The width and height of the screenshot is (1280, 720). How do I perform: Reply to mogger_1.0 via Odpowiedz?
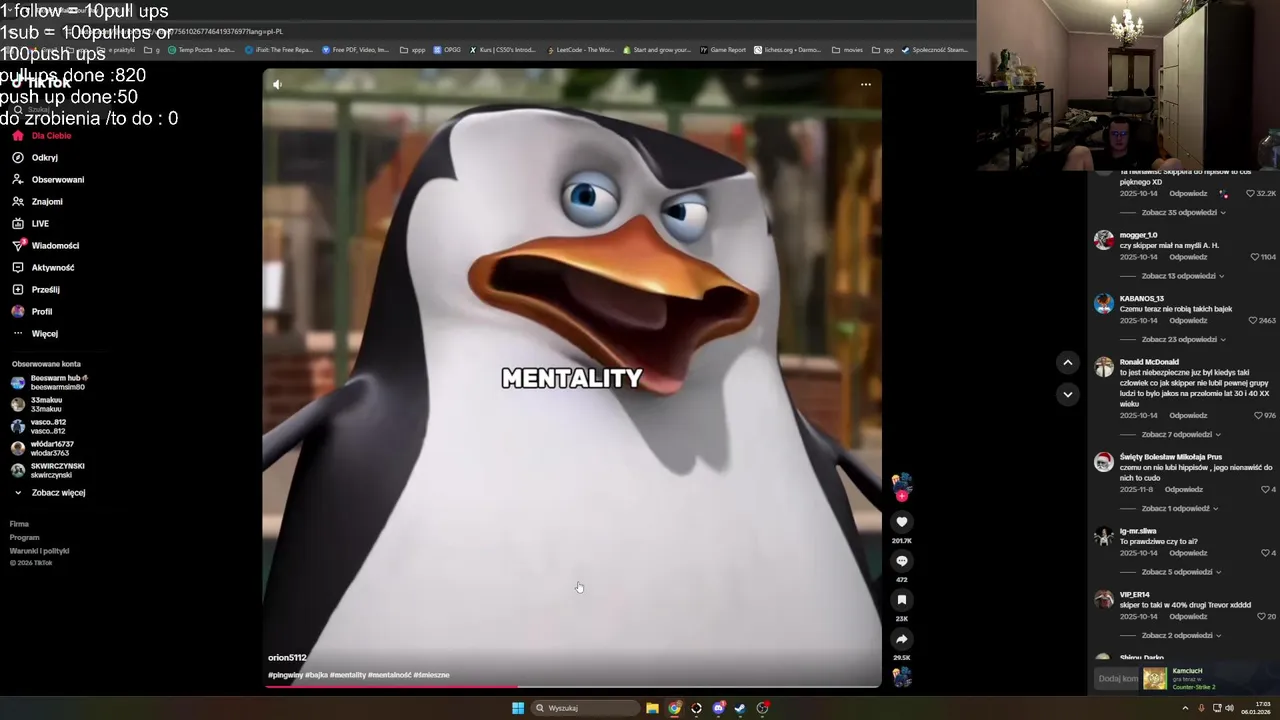[x=1188, y=257]
